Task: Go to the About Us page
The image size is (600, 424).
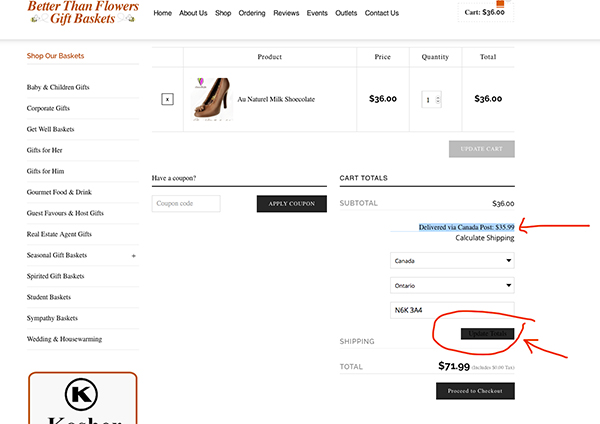Action: click(x=193, y=13)
